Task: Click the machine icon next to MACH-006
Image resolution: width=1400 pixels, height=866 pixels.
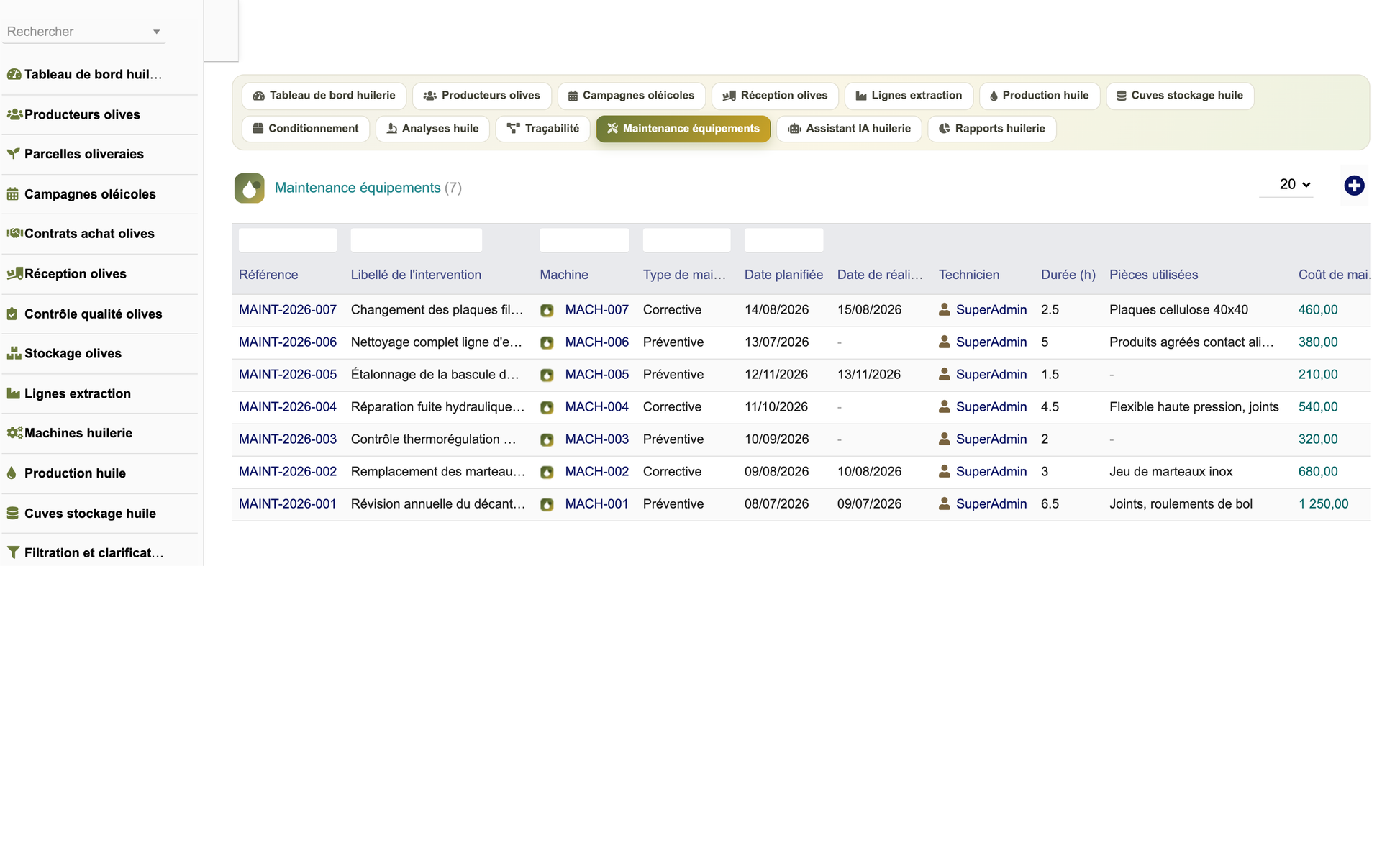Action: tap(547, 343)
